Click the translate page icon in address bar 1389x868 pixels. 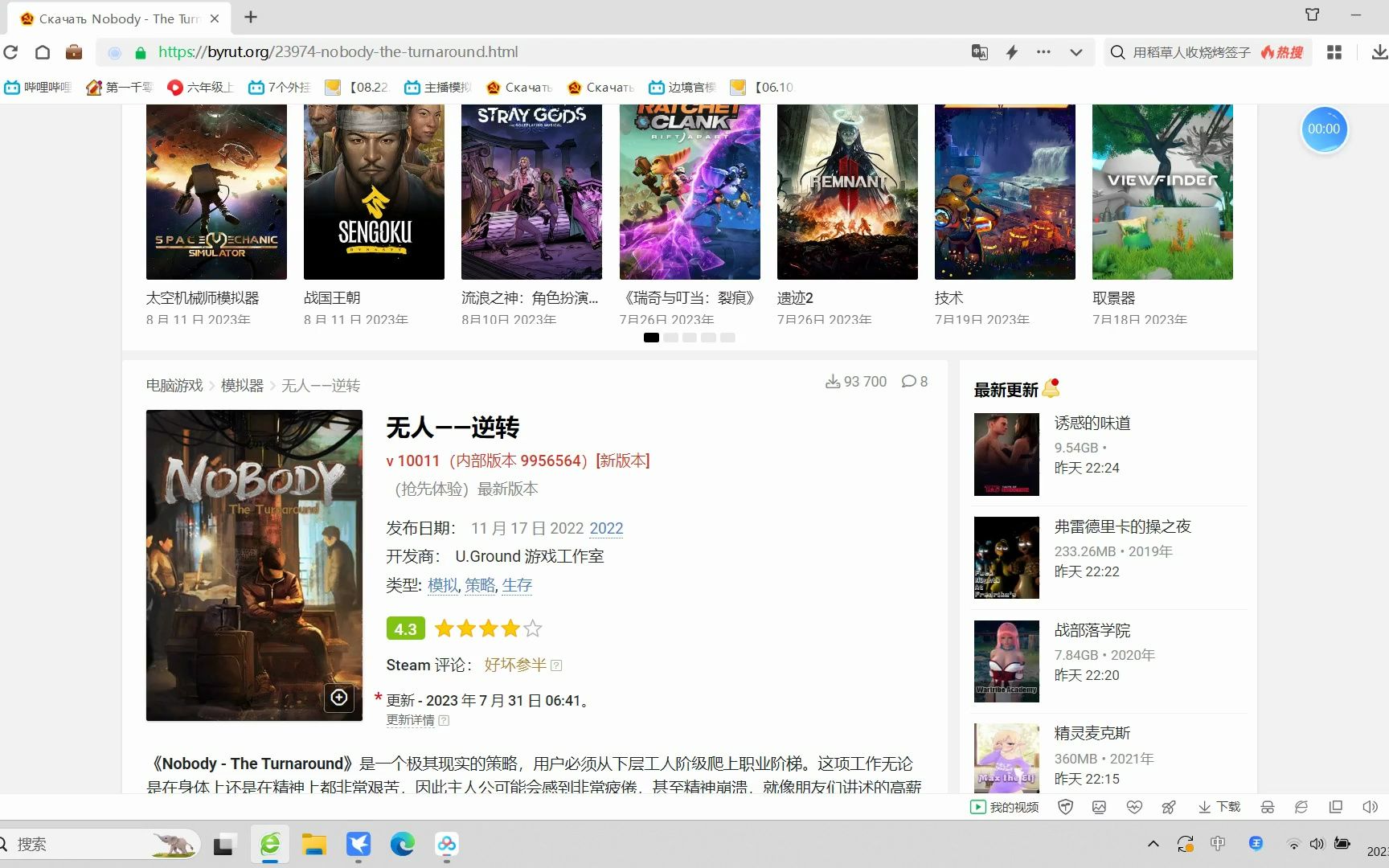(x=979, y=52)
